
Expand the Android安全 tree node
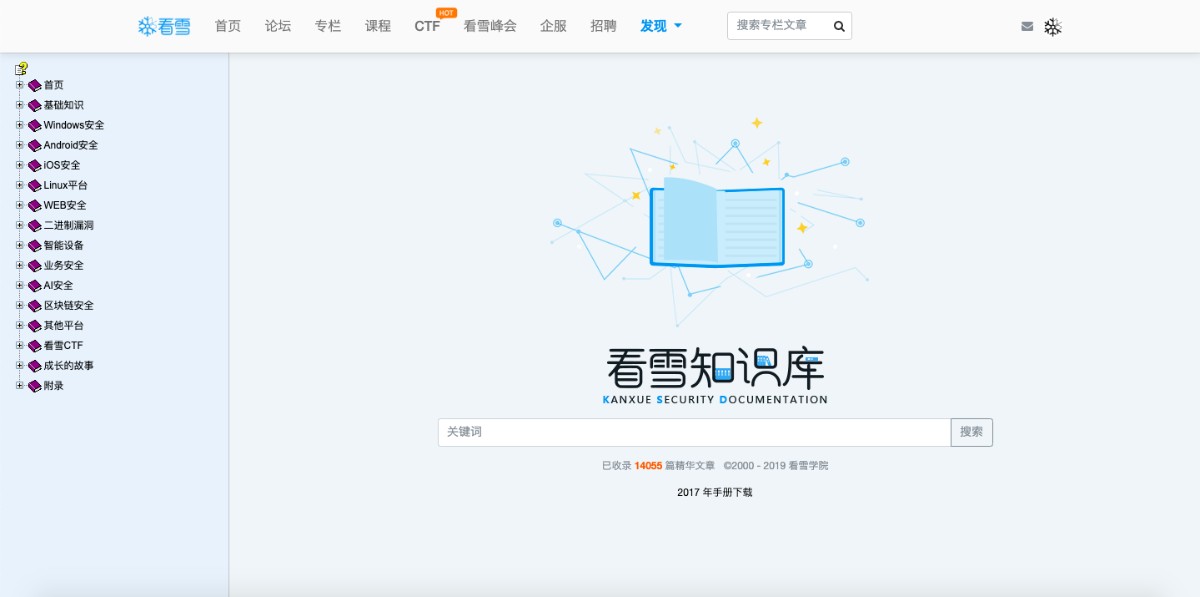19,145
